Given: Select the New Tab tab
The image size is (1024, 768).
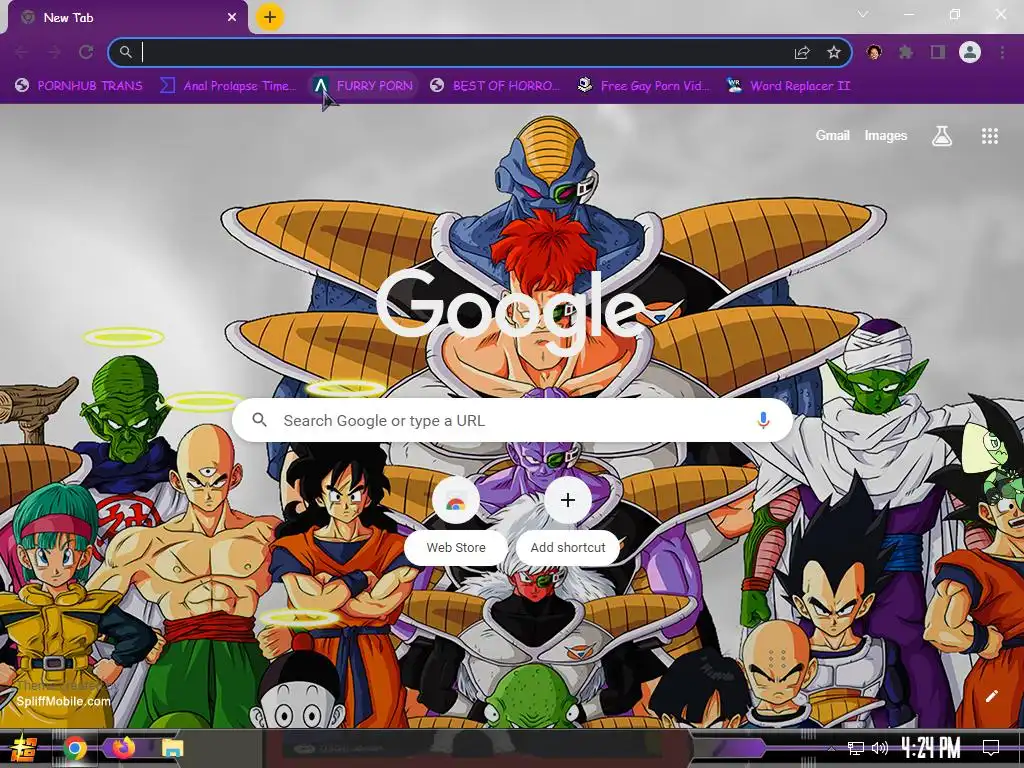Looking at the screenshot, I should click(x=128, y=18).
